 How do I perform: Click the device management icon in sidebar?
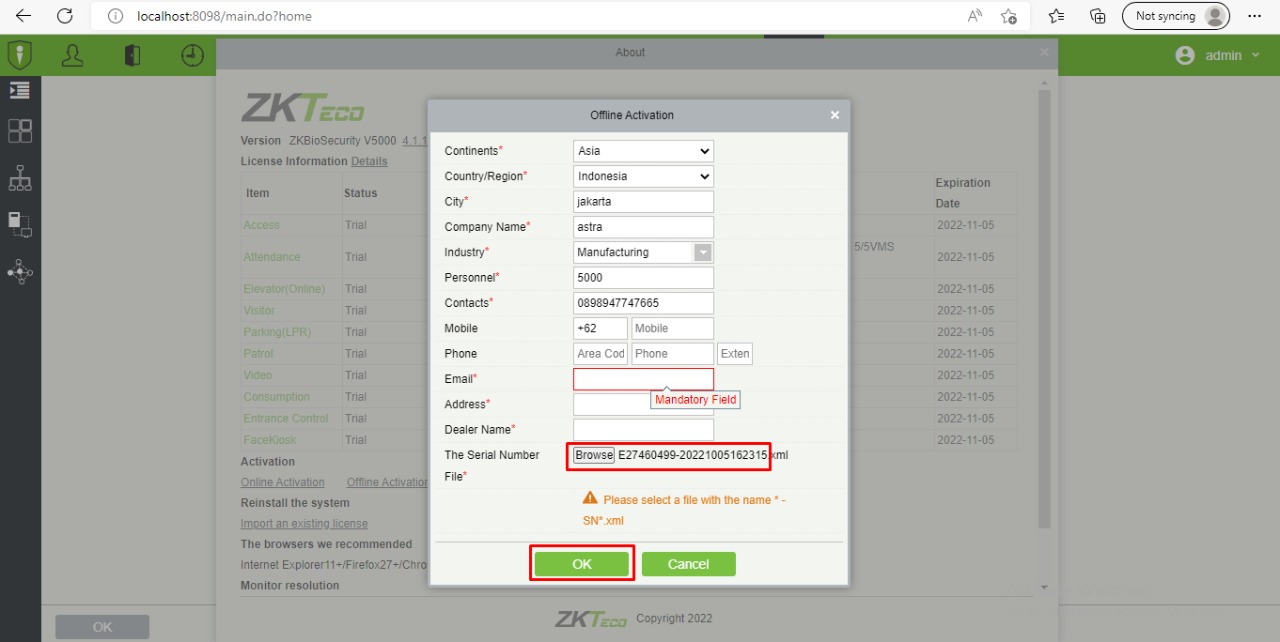pos(19,224)
